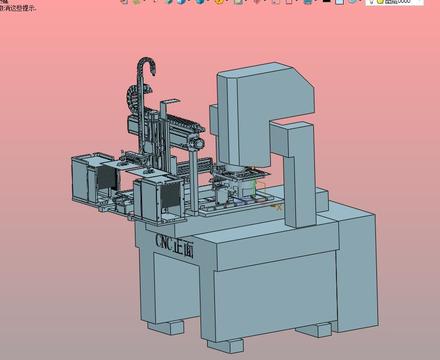Screen dimensions: 440x360
Task: Toggle the yellow lightbulb in the layer box
Action: click(380, 1)
